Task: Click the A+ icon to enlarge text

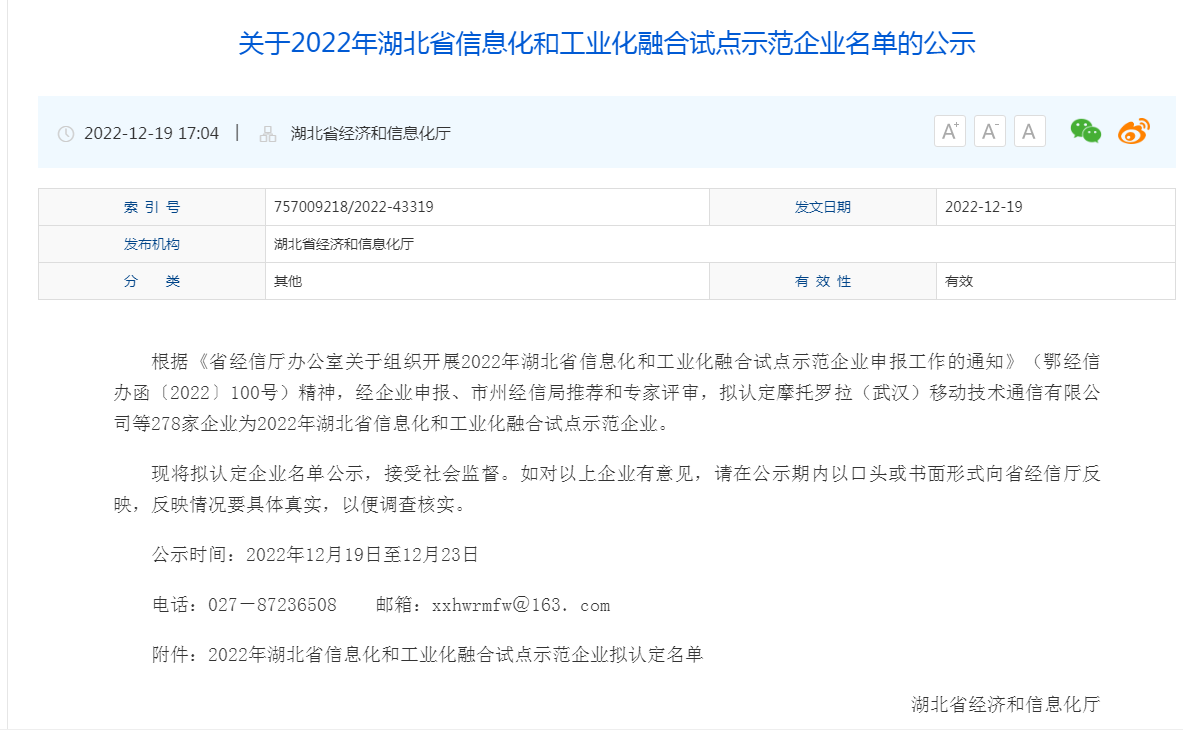Action: (948, 131)
